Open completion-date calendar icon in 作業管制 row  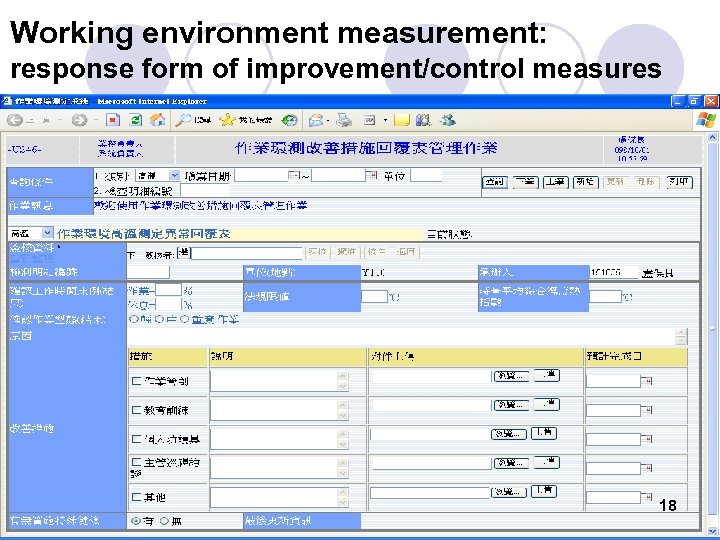click(x=647, y=381)
